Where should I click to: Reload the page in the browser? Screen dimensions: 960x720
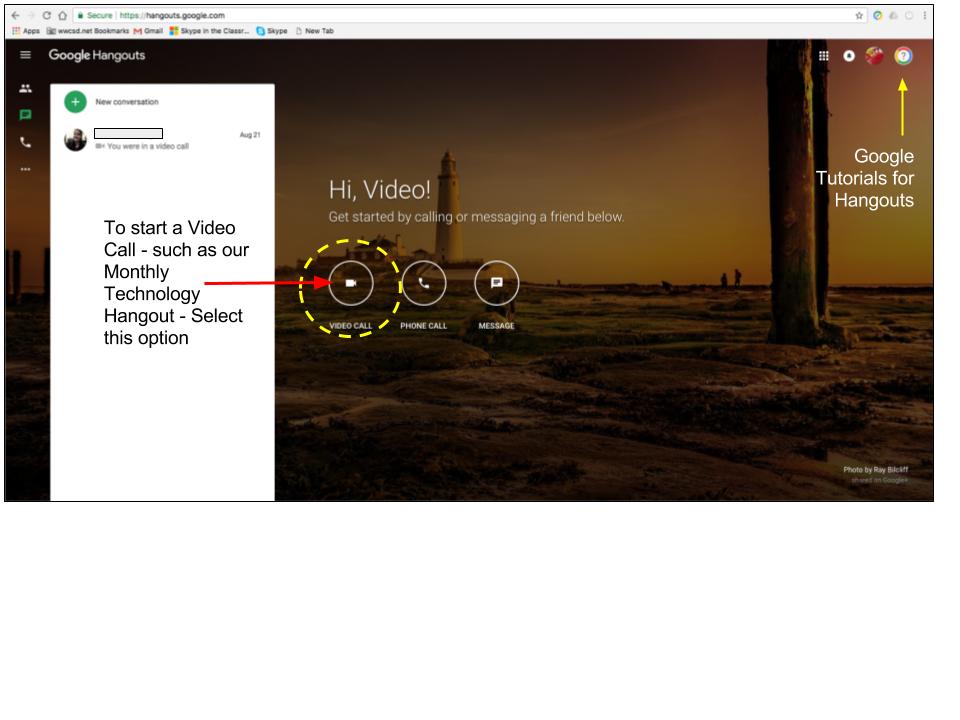(46, 16)
